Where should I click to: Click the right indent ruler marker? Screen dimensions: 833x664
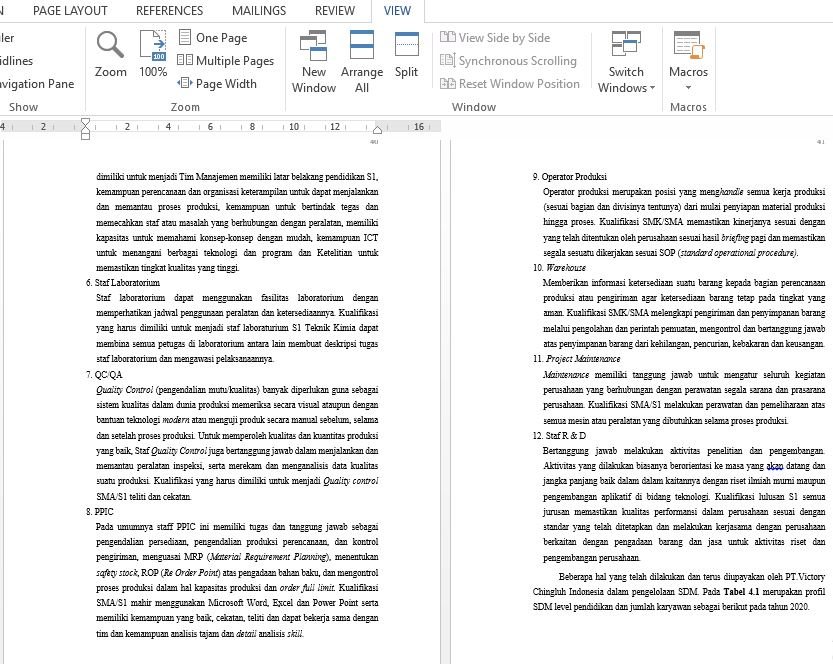tap(377, 129)
